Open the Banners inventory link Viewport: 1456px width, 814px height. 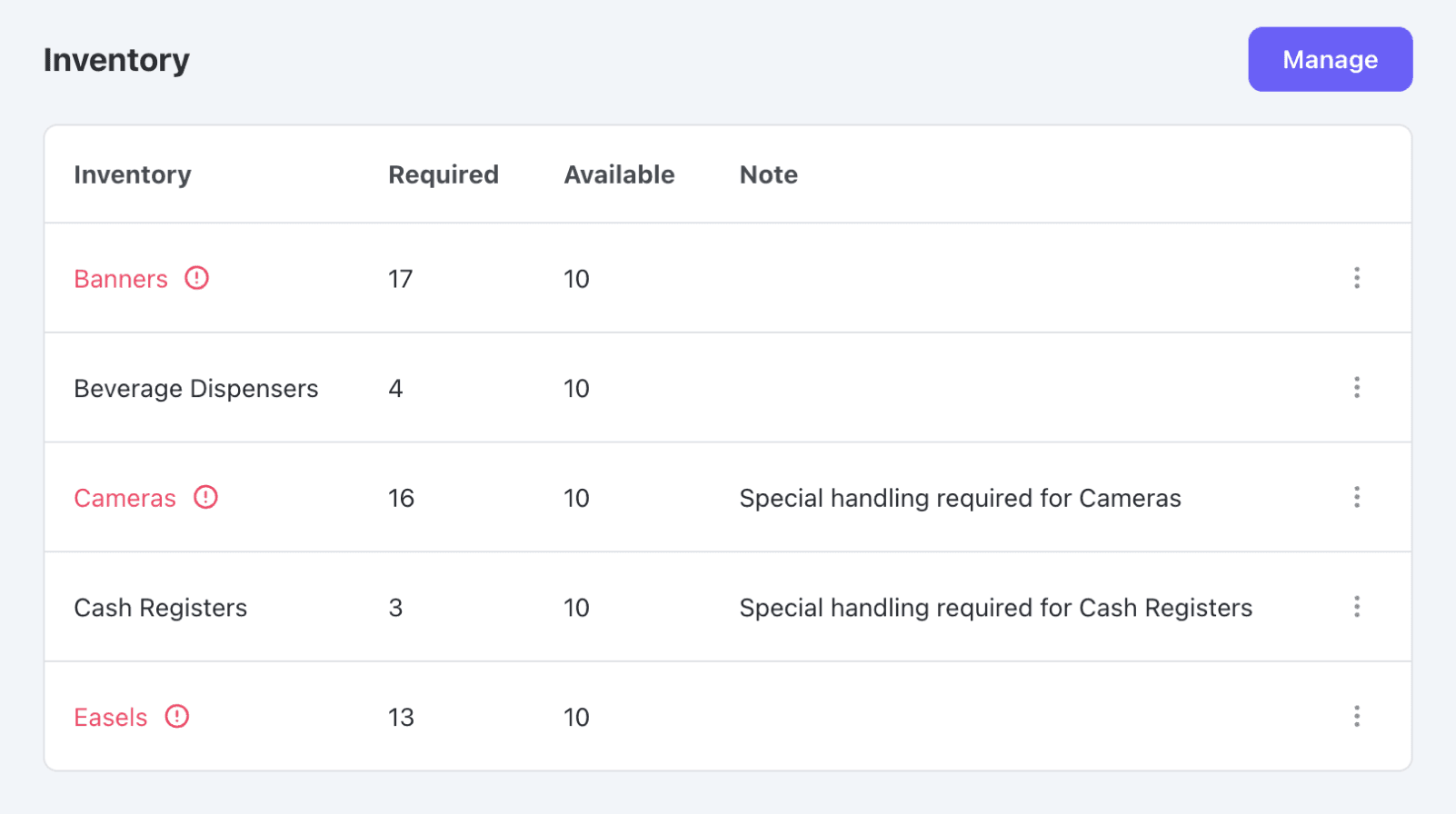[121, 279]
